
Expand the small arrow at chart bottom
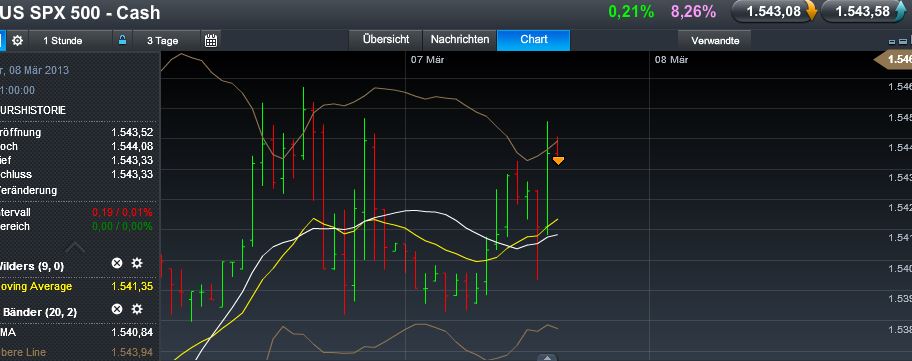pos(547,358)
